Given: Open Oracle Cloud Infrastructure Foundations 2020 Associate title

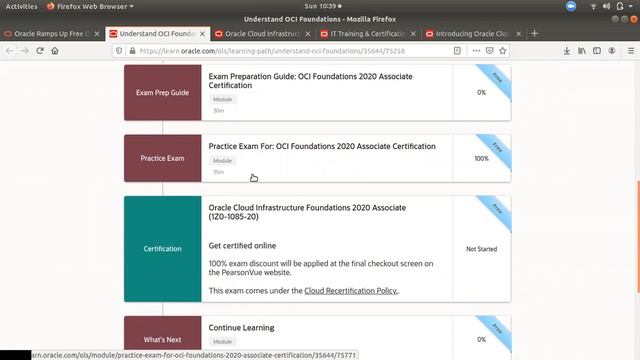Looking at the screenshot, I should 307,212.
